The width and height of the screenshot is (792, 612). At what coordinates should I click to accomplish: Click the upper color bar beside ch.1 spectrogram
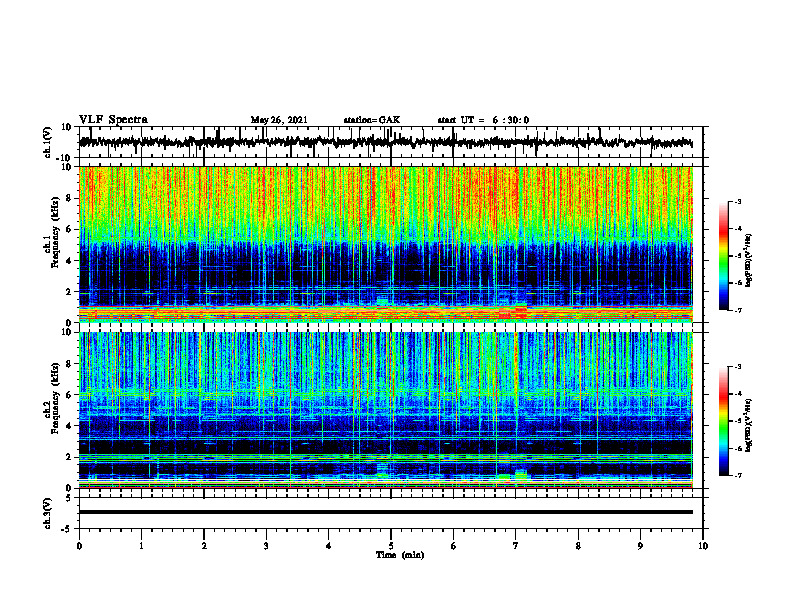coord(724,256)
